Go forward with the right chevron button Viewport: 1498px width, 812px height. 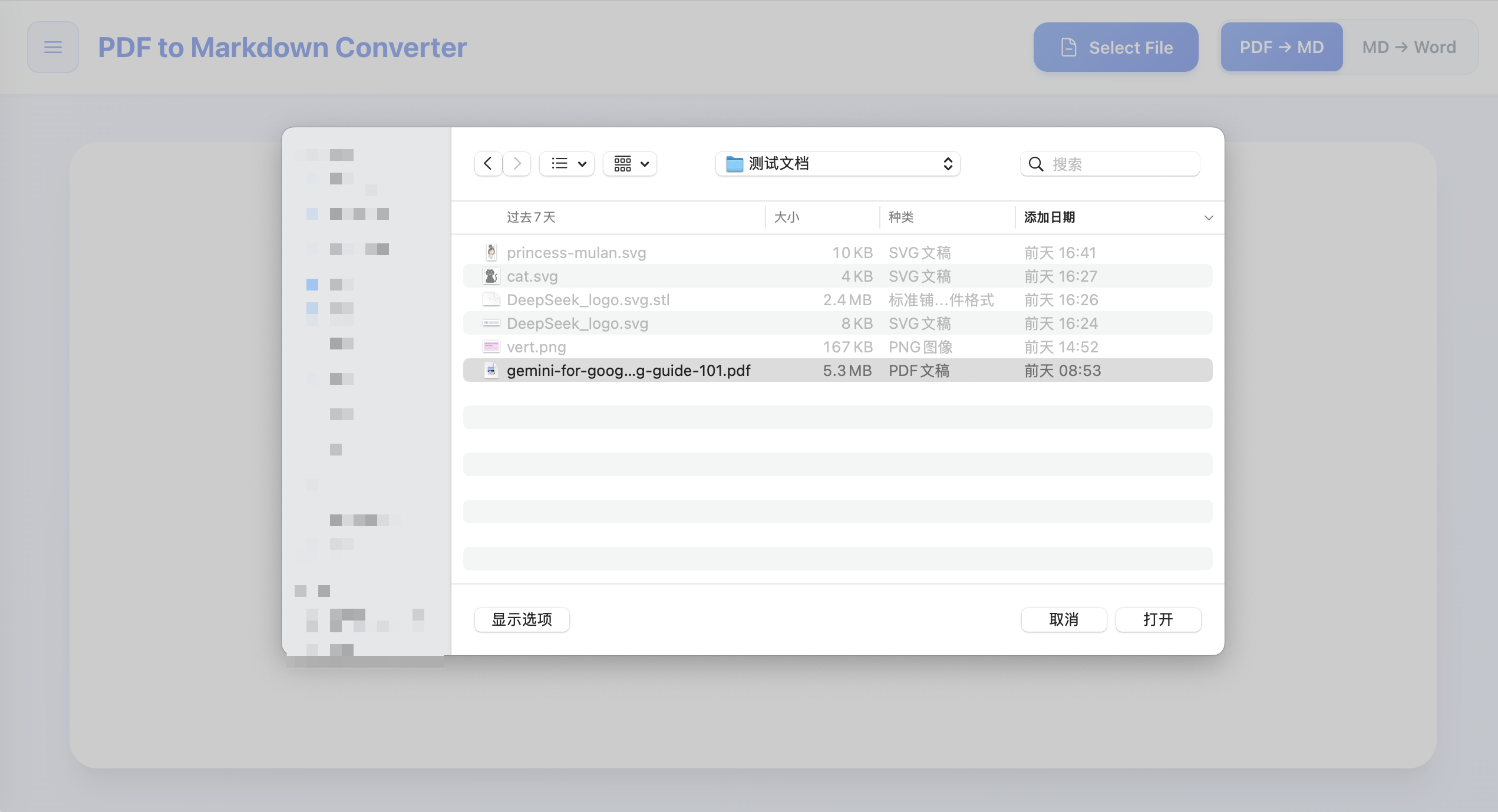coord(517,163)
